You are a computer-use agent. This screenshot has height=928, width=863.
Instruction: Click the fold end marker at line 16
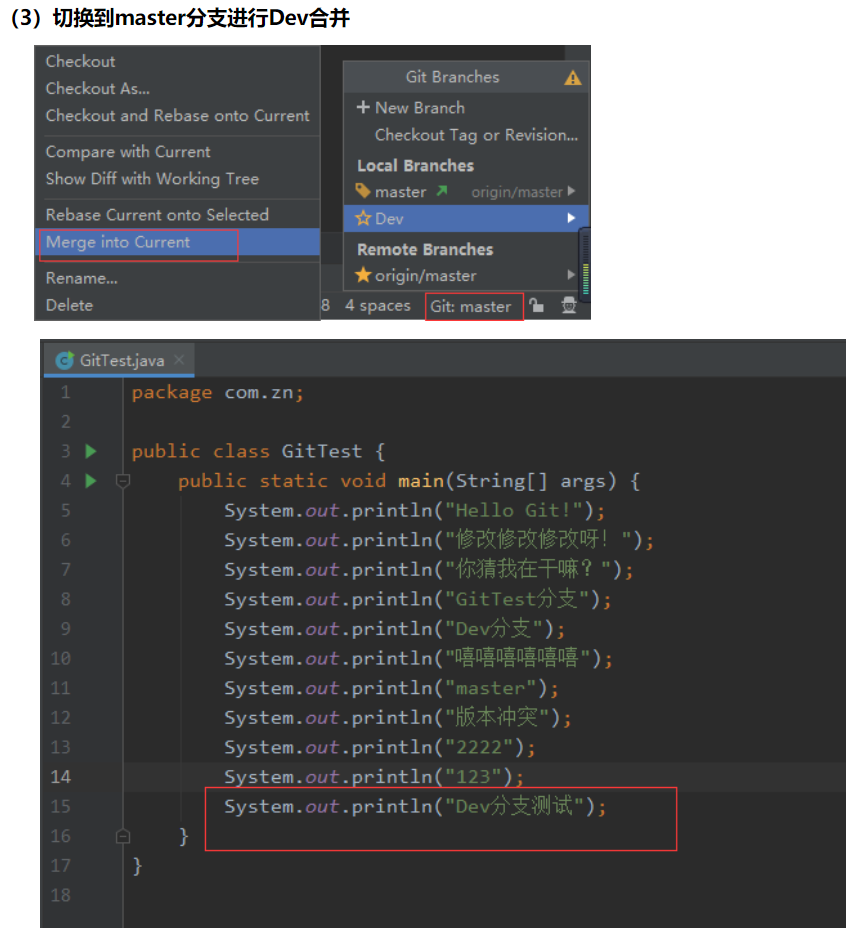(123, 836)
